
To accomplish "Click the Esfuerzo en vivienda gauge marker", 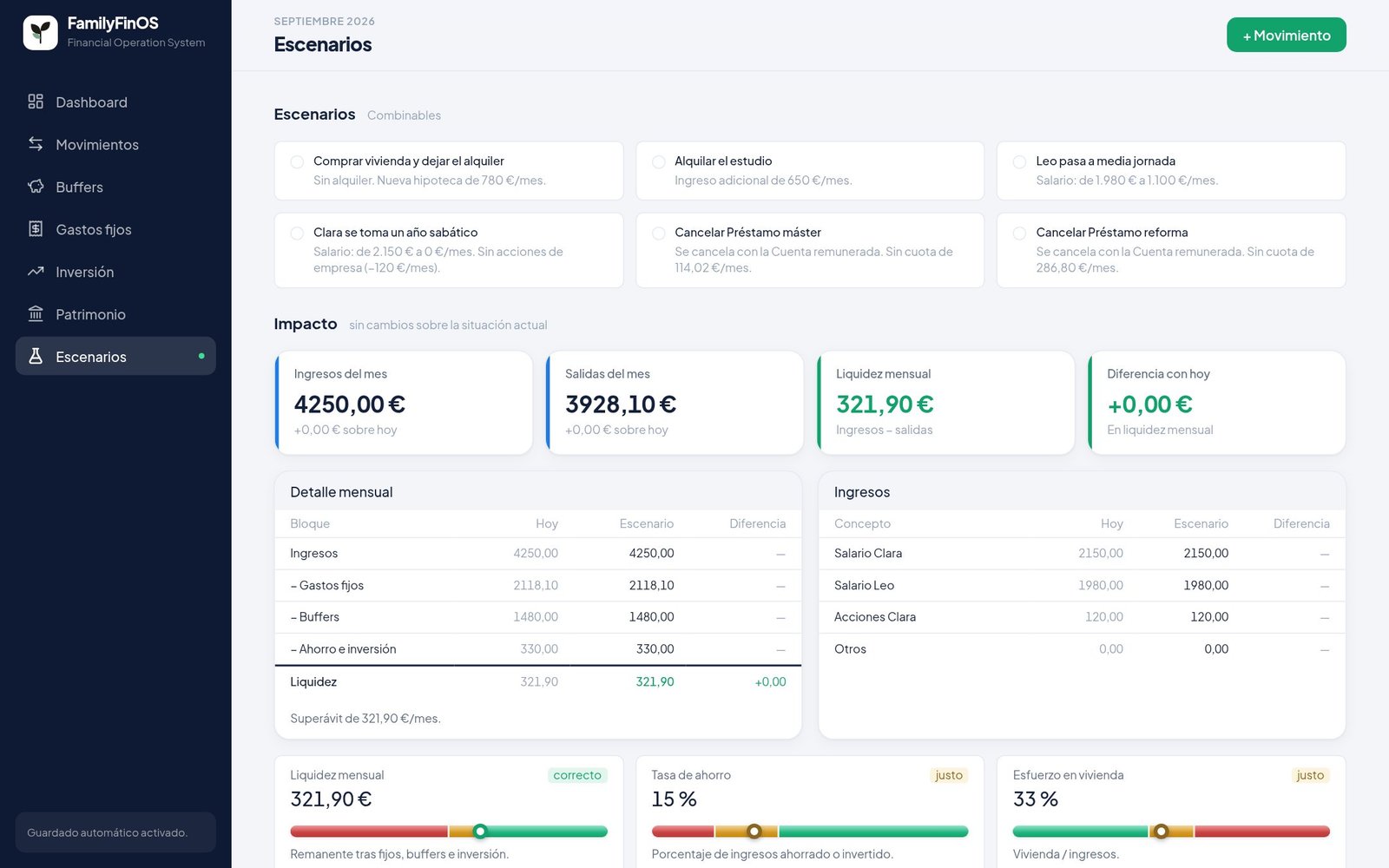I will click(1161, 832).
